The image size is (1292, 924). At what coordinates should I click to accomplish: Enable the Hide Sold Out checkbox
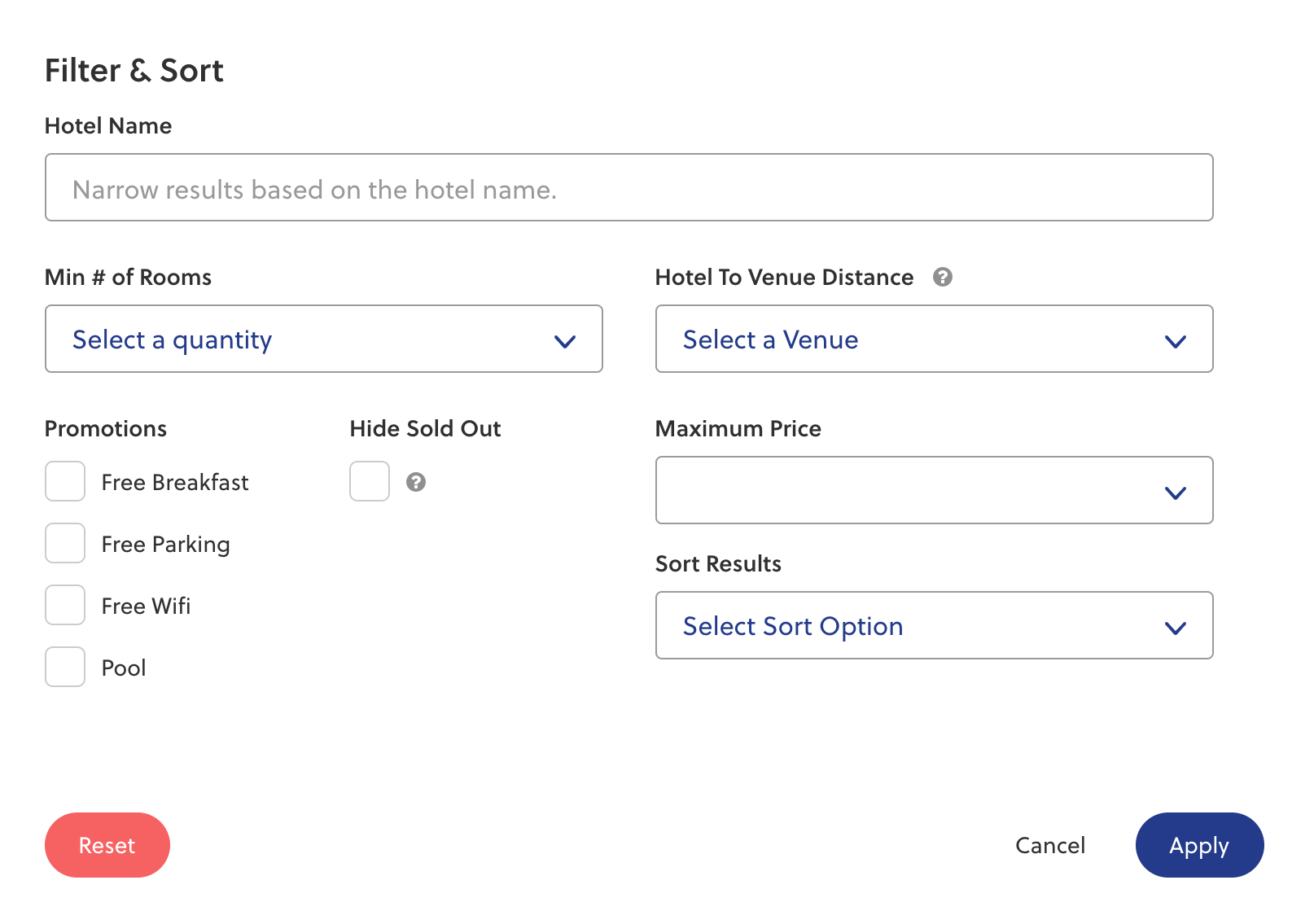coord(370,481)
